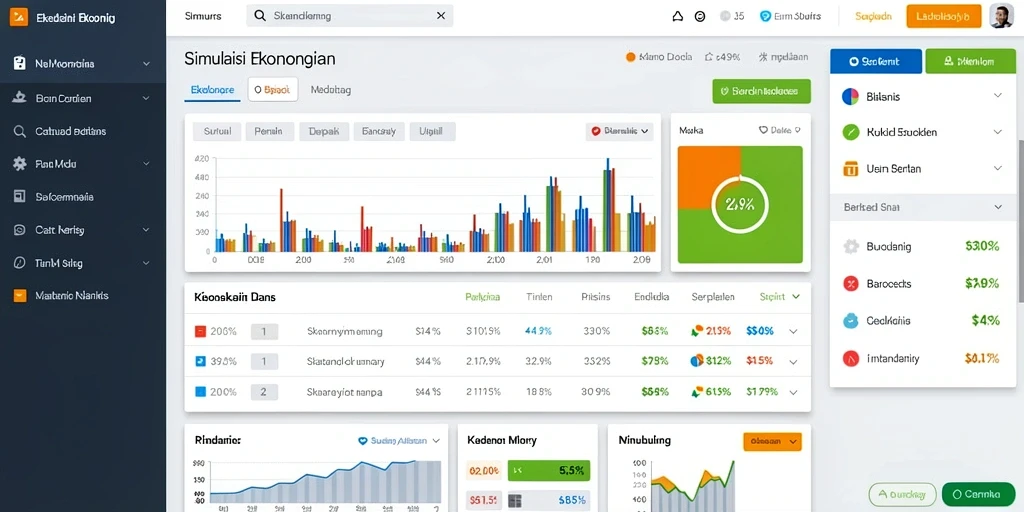Expand the Skeanymeming table row
This screenshot has width=1024, height=512.
pyautogui.click(x=793, y=331)
